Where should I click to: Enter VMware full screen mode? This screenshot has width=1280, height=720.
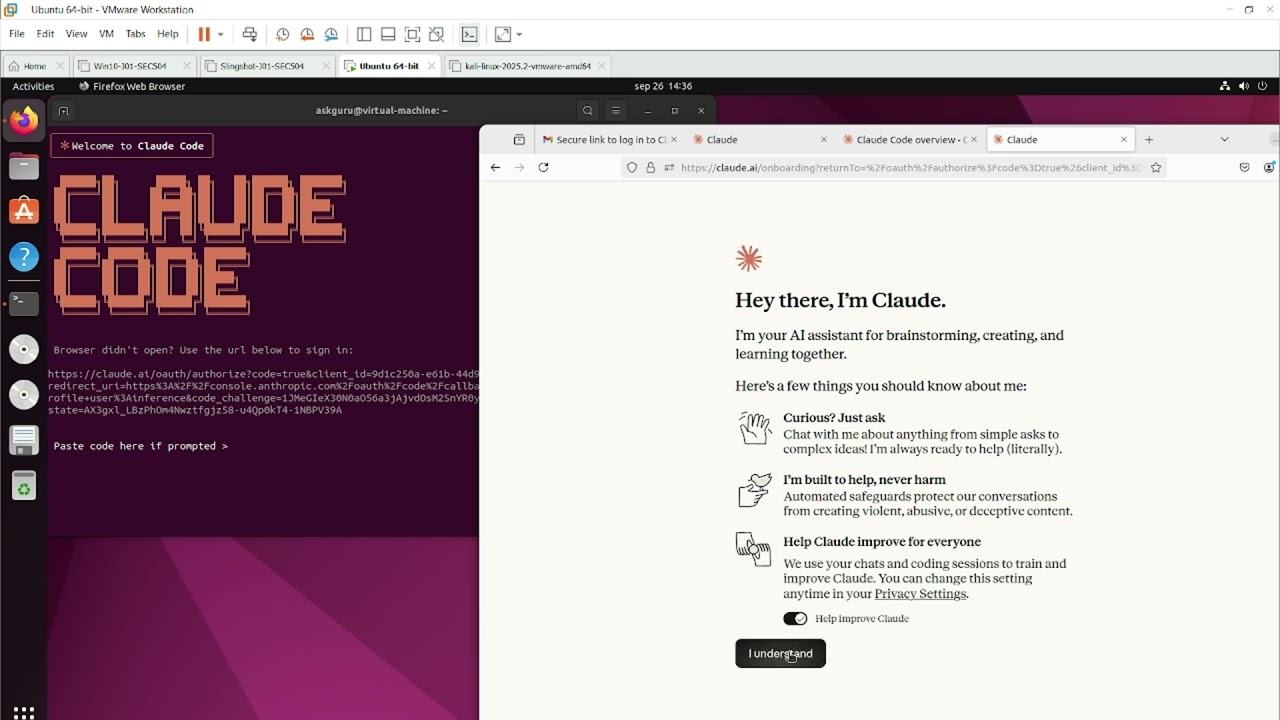pos(412,34)
